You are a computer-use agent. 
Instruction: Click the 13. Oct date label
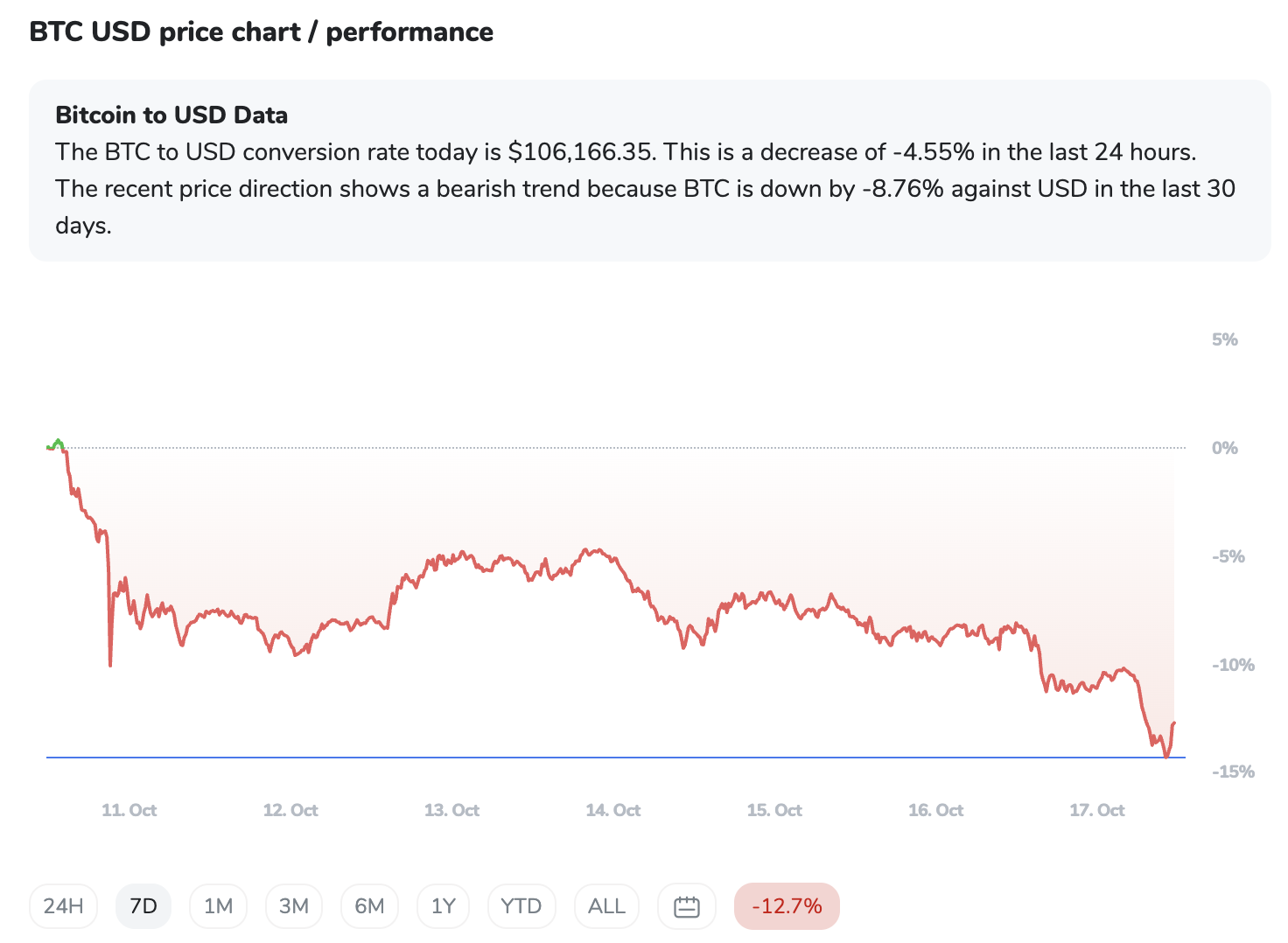point(451,810)
